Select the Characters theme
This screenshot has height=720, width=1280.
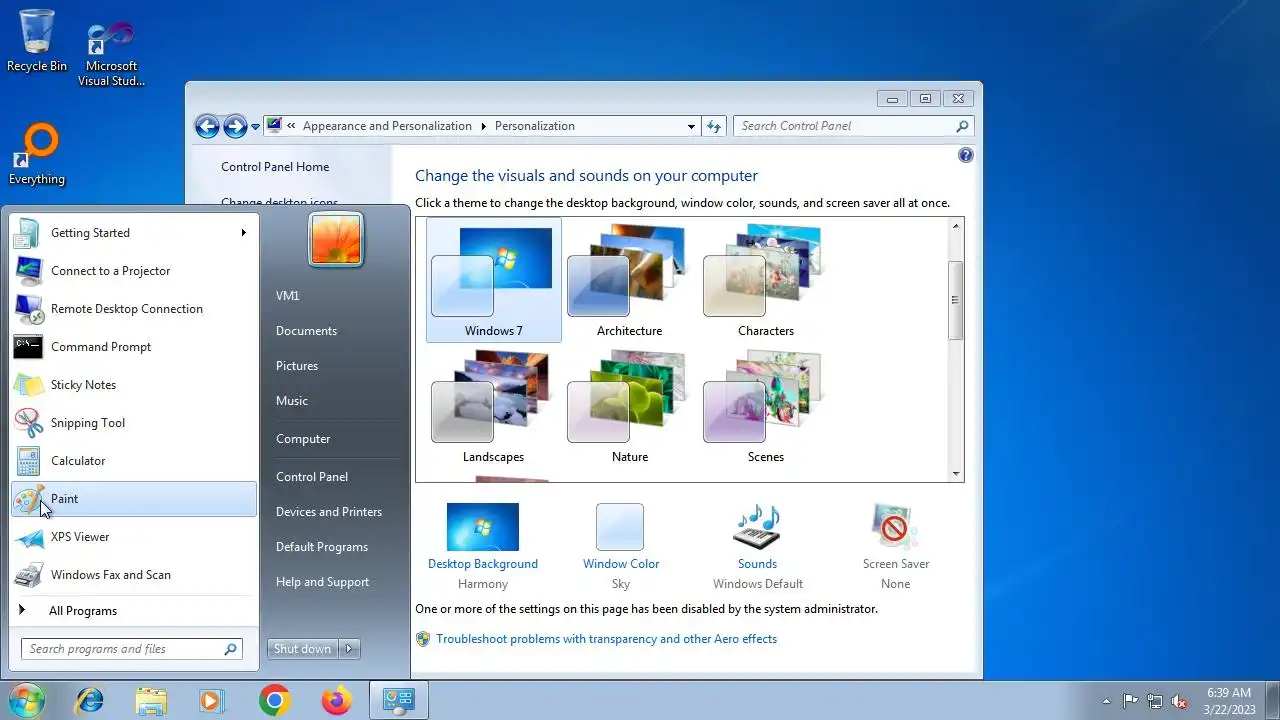(766, 280)
